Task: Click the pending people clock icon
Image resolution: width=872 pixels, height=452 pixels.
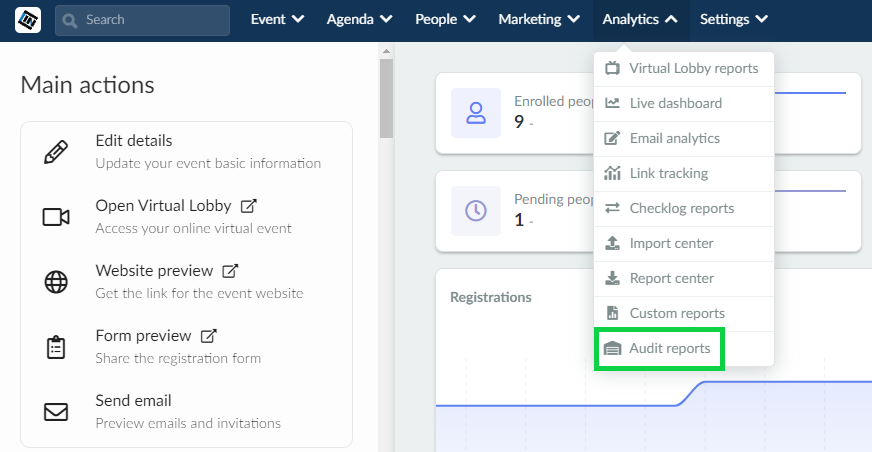Action: [x=476, y=211]
